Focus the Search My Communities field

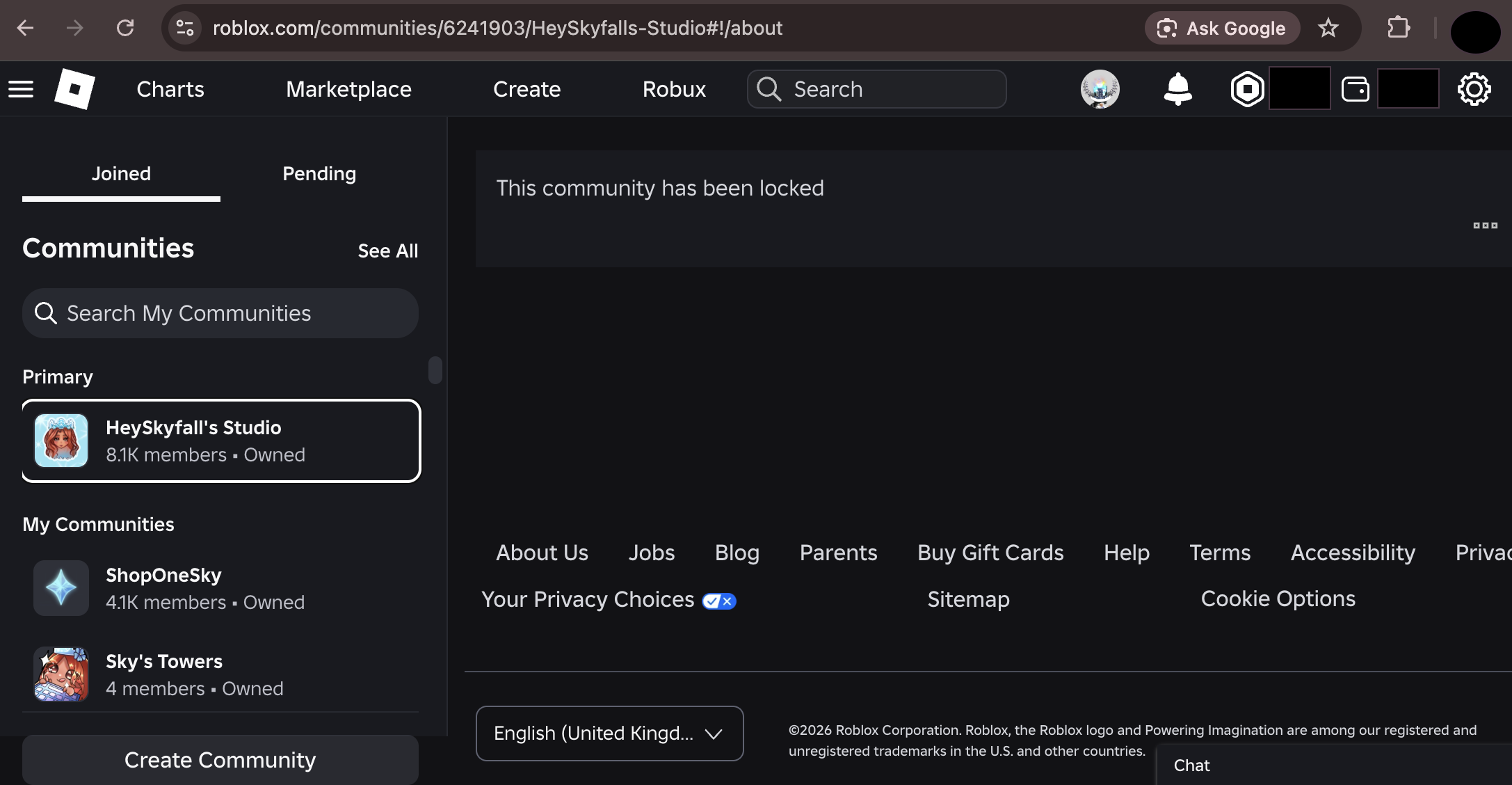click(x=220, y=313)
